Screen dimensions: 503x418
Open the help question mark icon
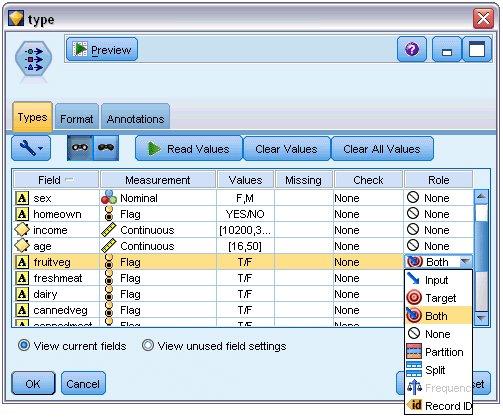pyautogui.click(x=412, y=50)
